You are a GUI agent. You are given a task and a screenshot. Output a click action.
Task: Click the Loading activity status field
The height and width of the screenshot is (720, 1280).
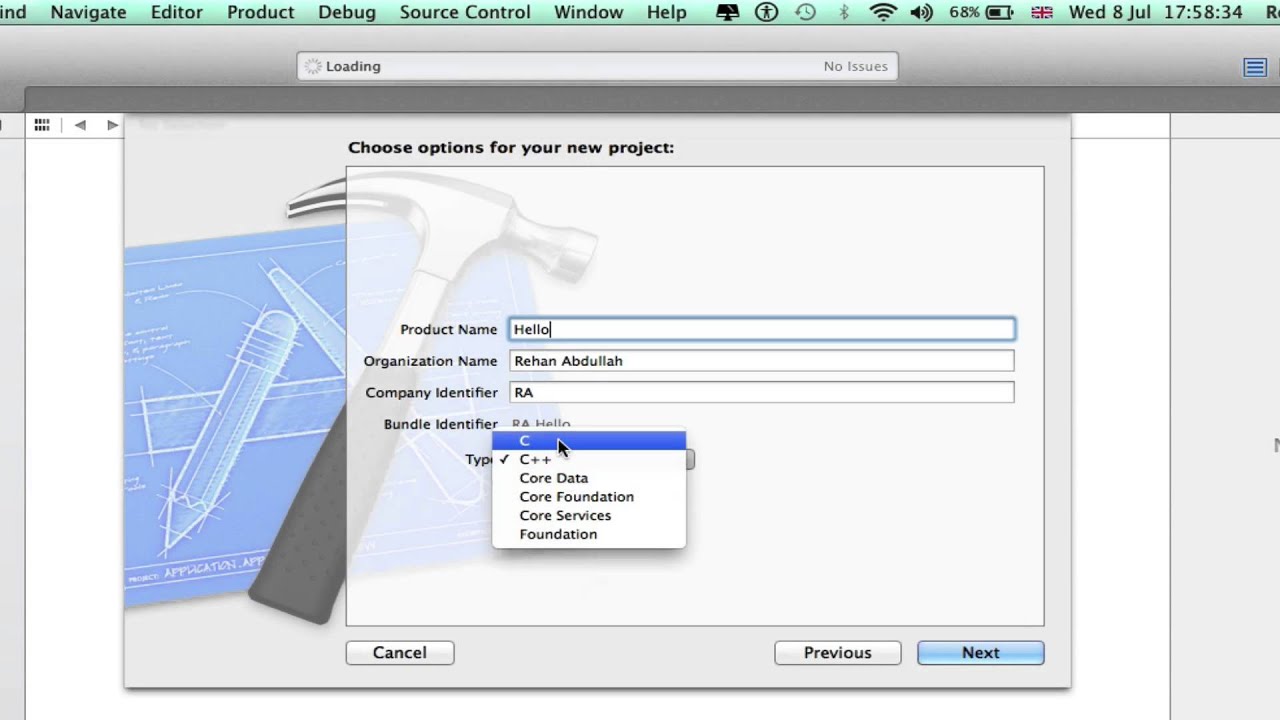click(x=598, y=66)
